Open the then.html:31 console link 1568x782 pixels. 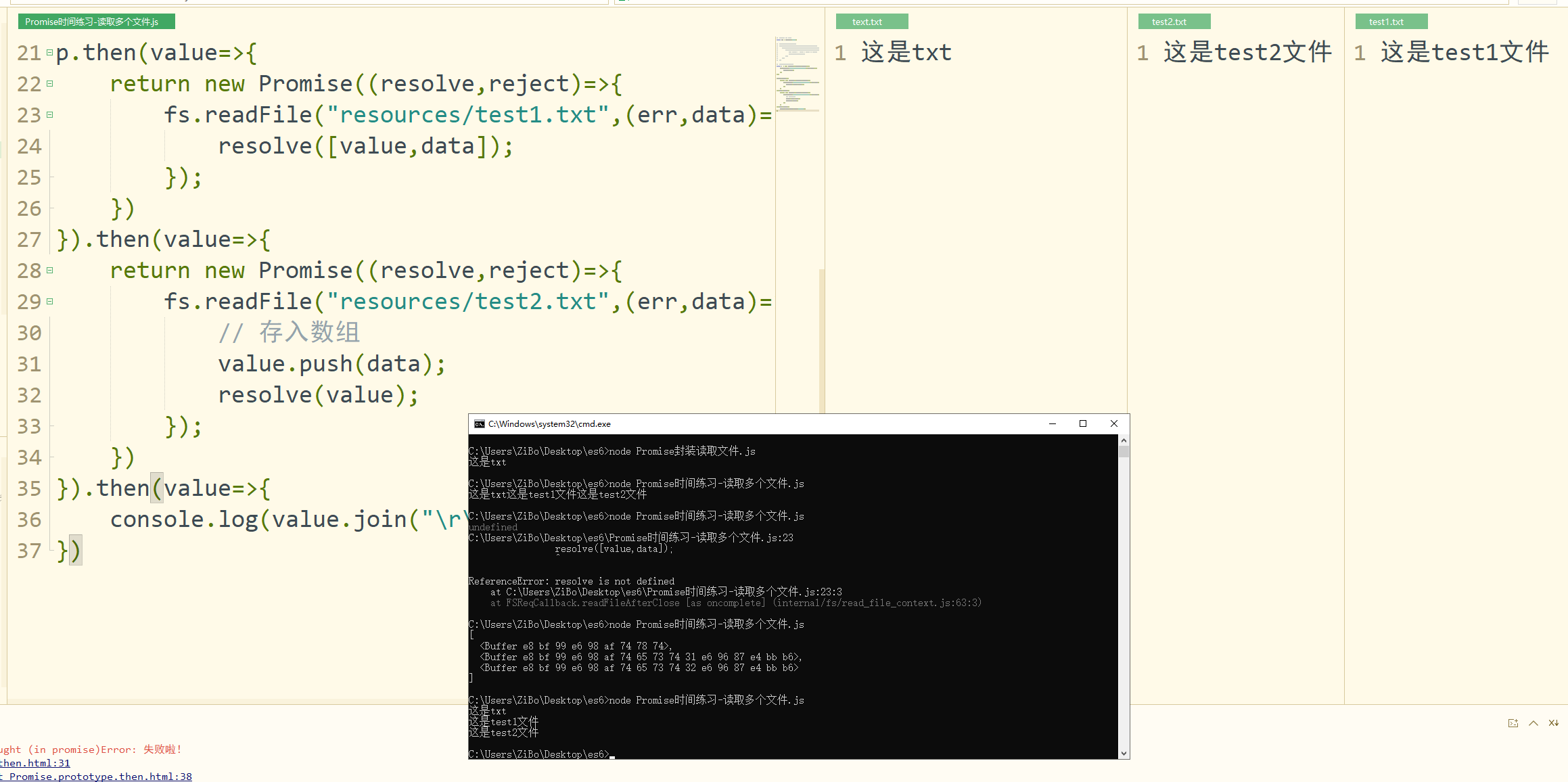click(x=35, y=763)
